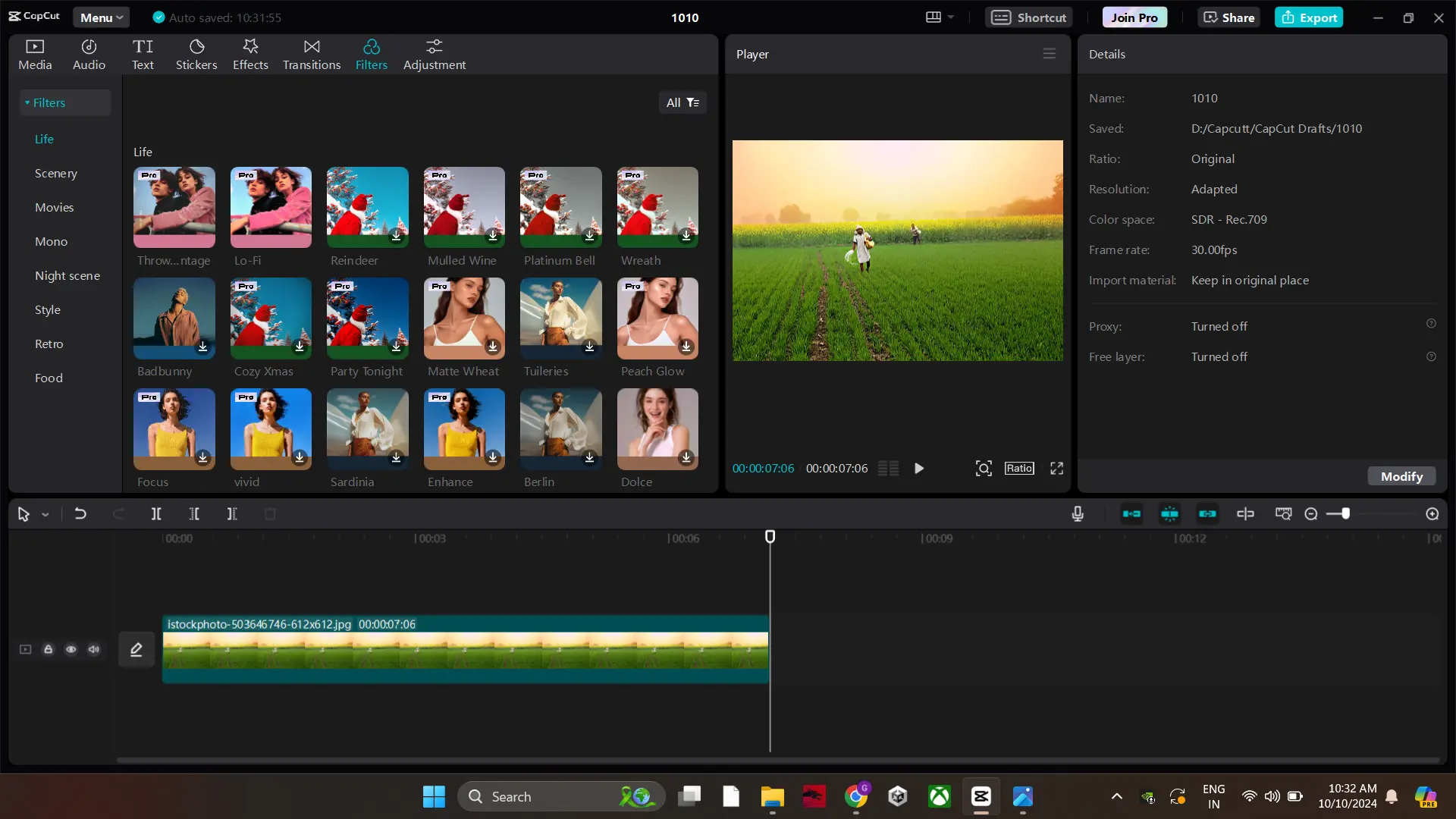
Task: Click Join Pro button
Action: point(1134,17)
